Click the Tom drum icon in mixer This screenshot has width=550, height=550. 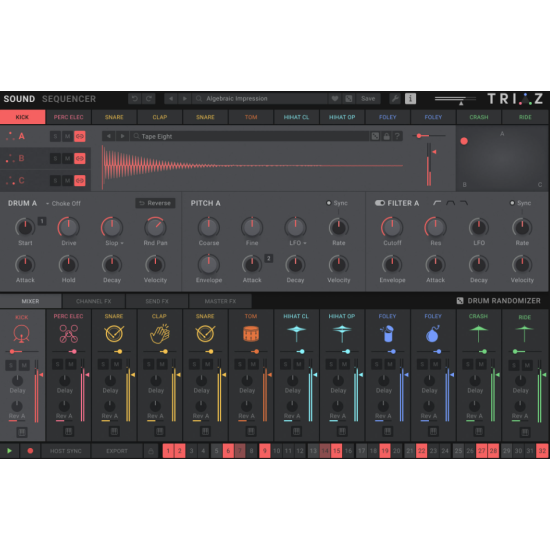point(251,334)
